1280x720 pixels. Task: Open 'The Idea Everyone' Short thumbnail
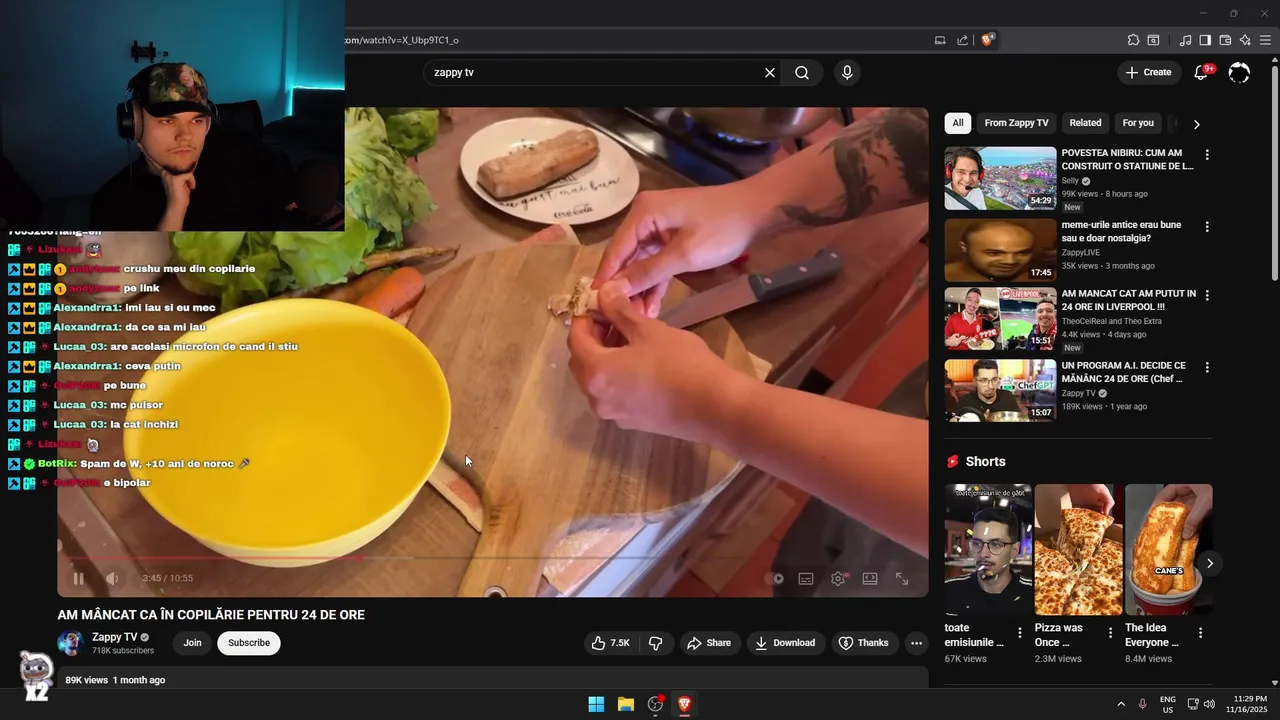[1168, 549]
